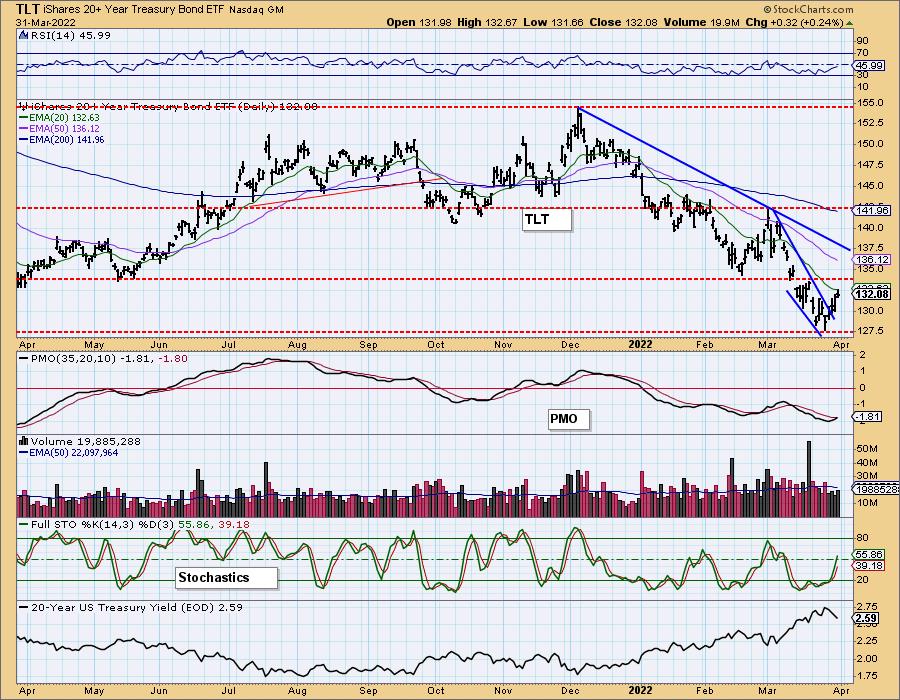Click the Dec label below price panel

pos(570,345)
